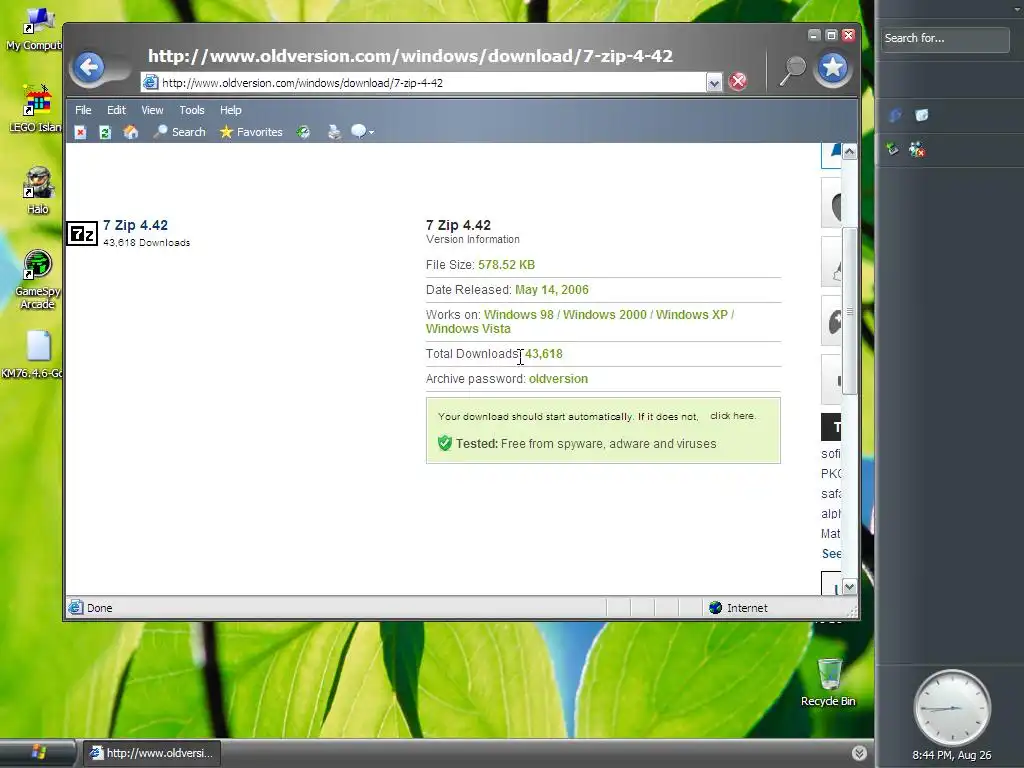Viewport: 1024px width, 768px height.
Task: Click the May 14, 2006 release date
Action: (x=552, y=289)
